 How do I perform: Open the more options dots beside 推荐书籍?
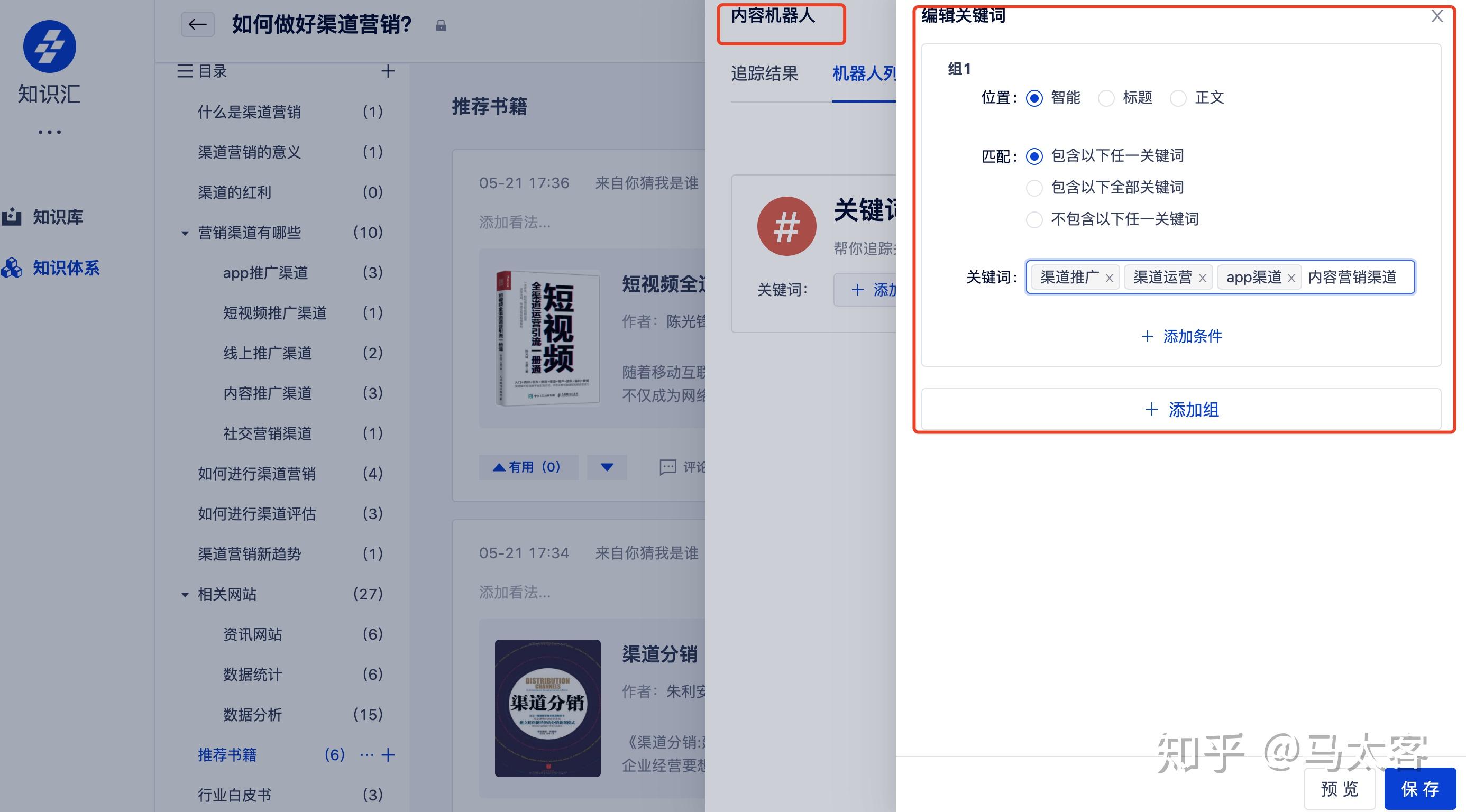367,755
